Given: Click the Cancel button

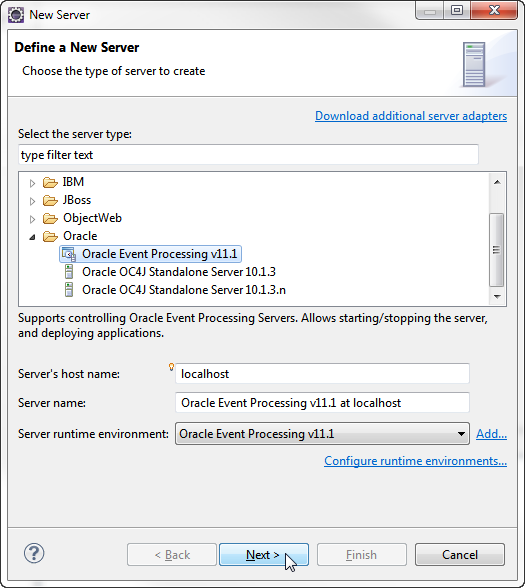Looking at the screenshot, I should (460, 554).
